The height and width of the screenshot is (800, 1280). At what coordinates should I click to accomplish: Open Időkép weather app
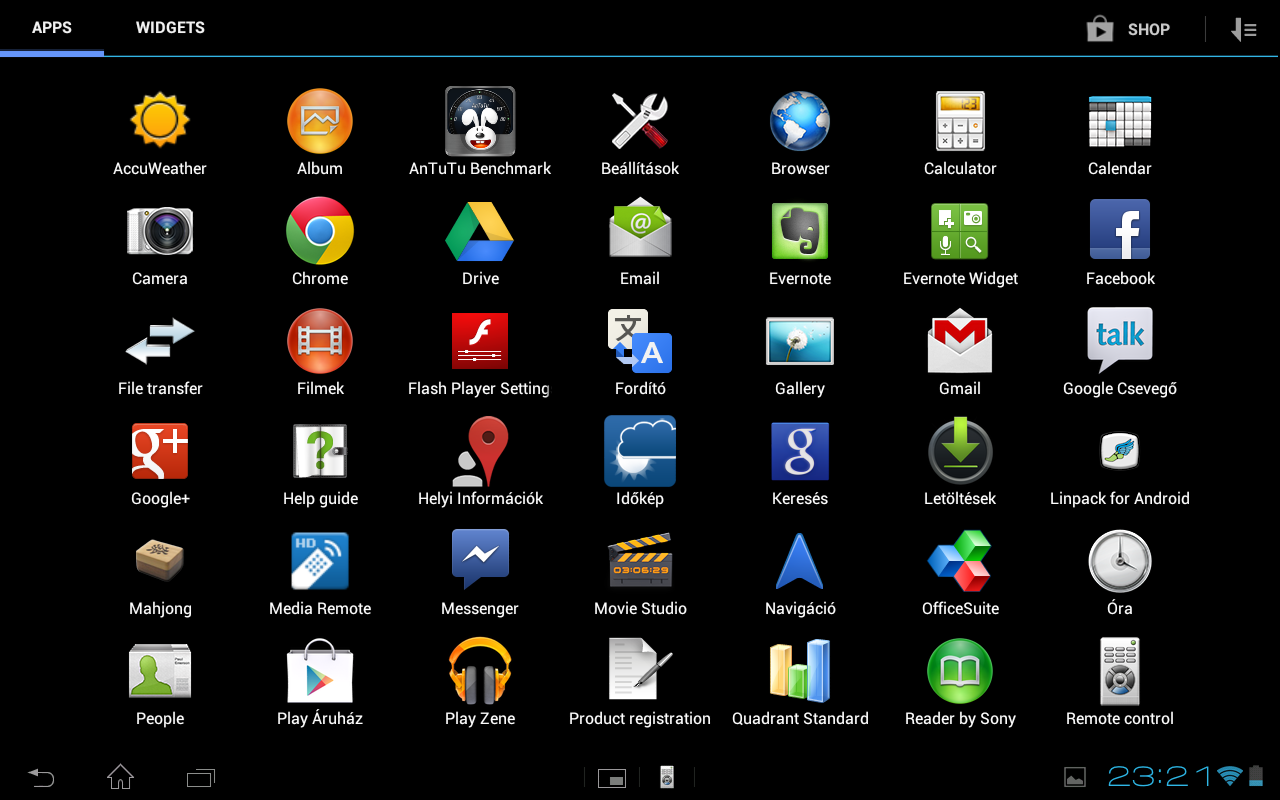(640, 463)
